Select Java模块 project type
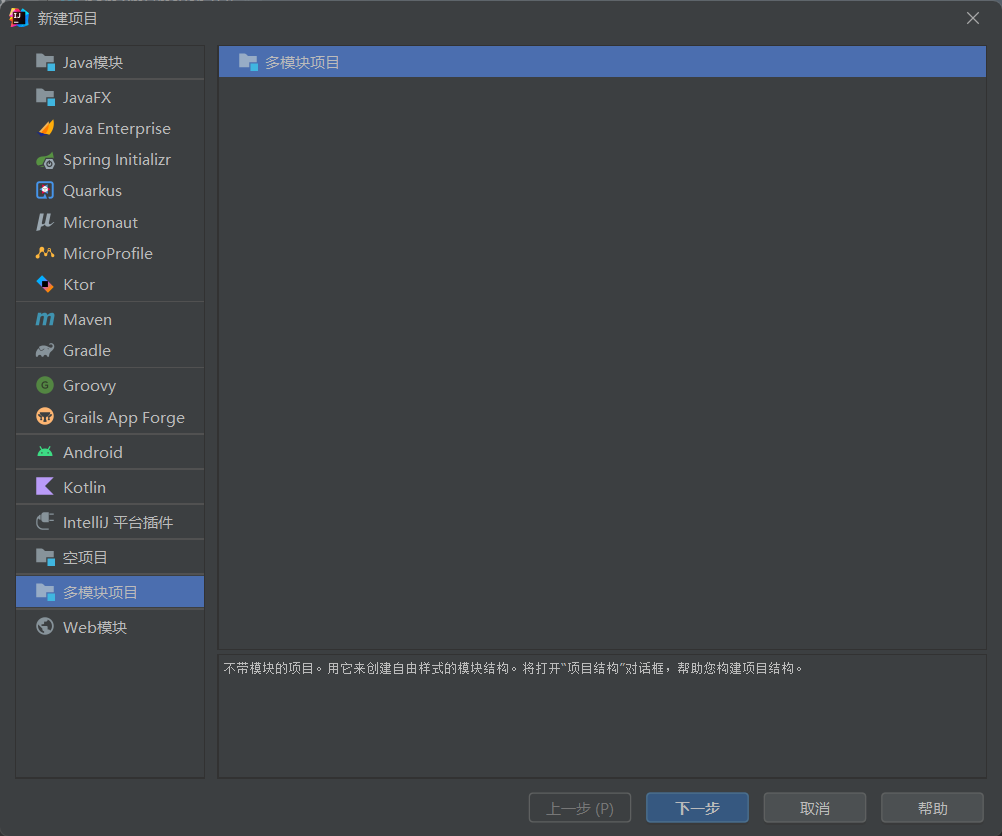Screen dimensions: 1002x836 (x=110, y=62)
